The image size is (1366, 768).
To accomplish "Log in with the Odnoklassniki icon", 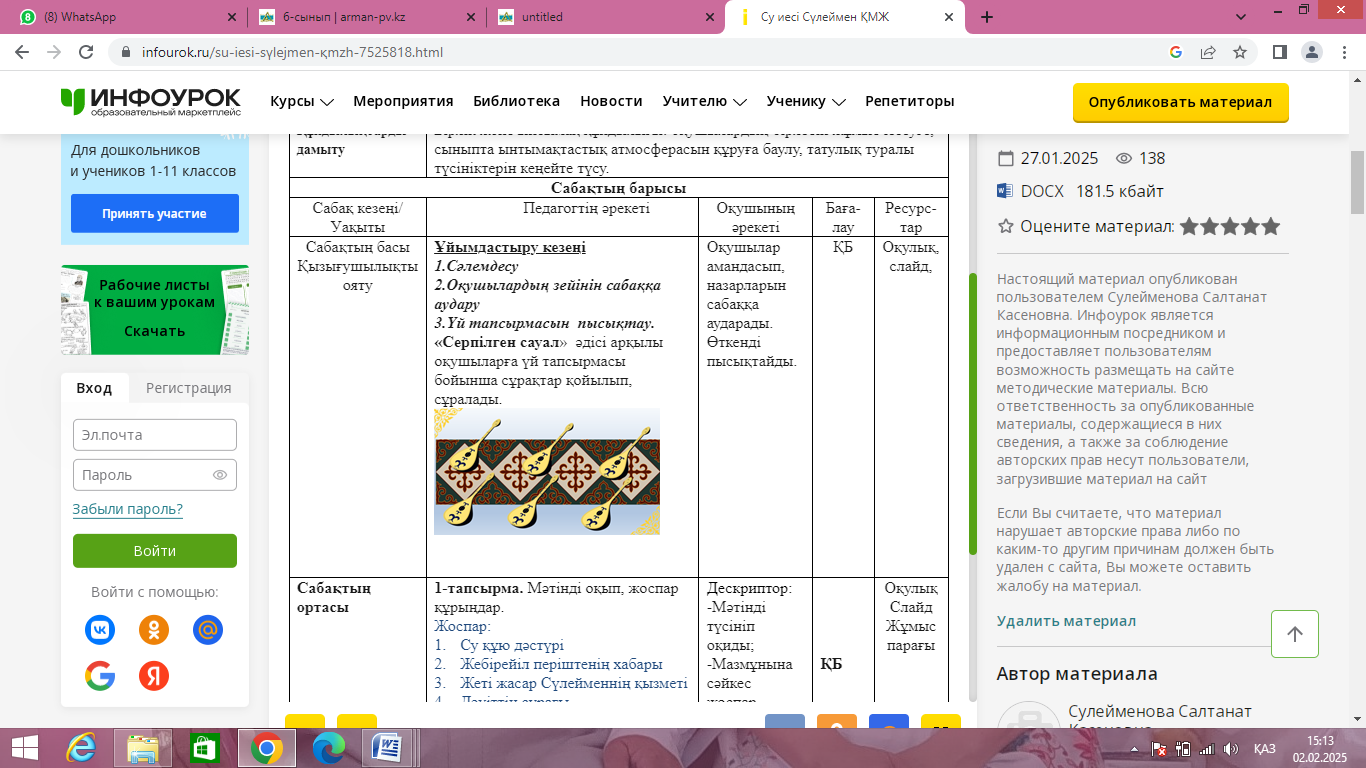I will (154, 630).
